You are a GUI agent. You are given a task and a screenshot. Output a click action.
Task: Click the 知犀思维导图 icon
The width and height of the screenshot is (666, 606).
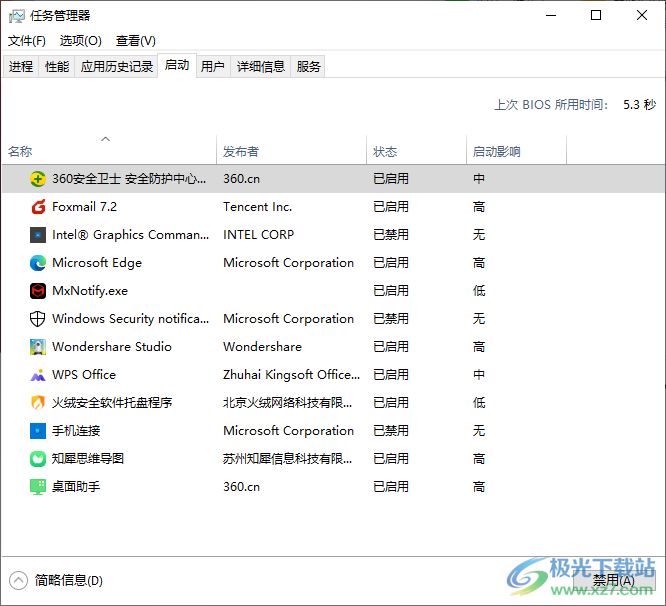(x=38, y=459)
